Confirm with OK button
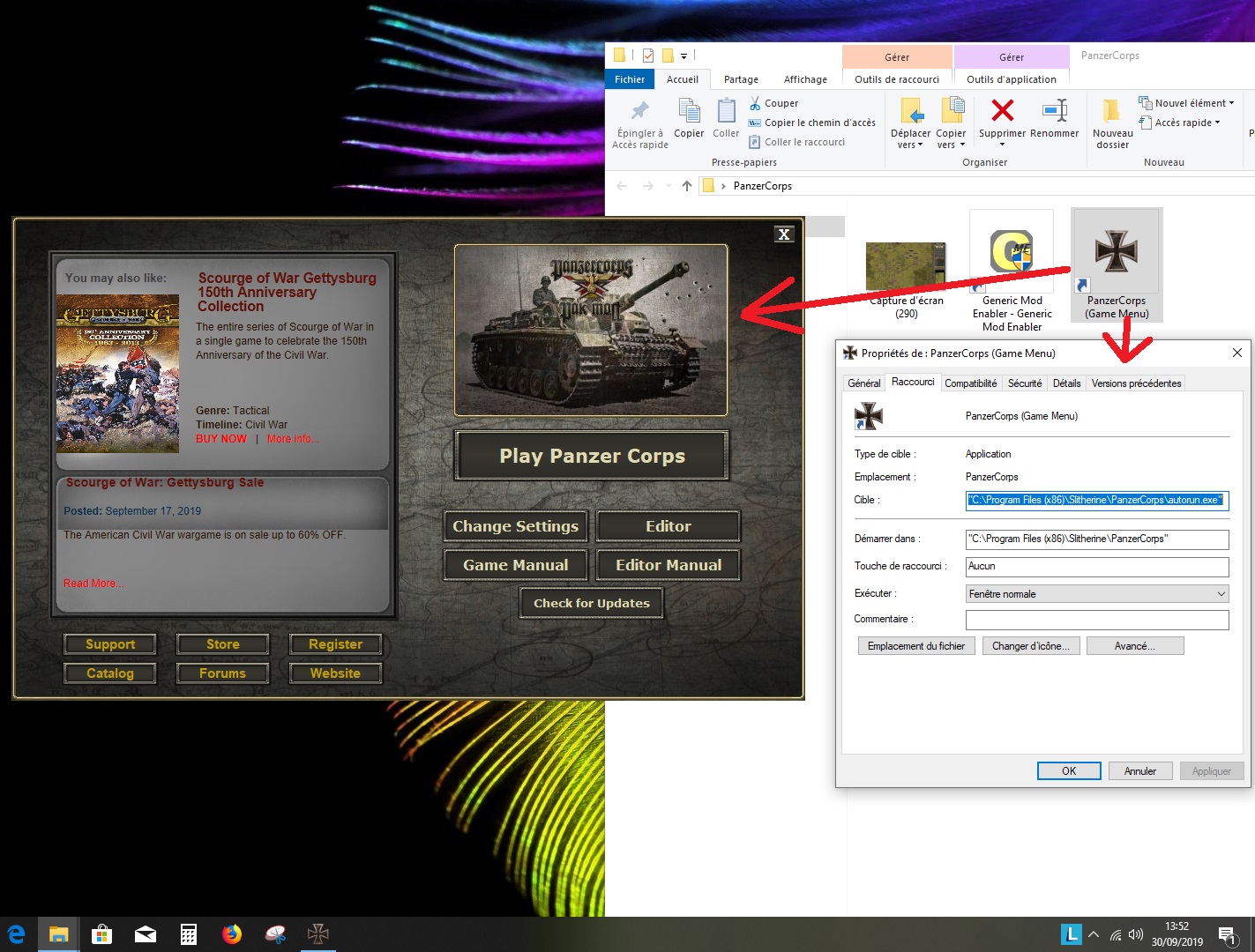 coord(1069,771)
